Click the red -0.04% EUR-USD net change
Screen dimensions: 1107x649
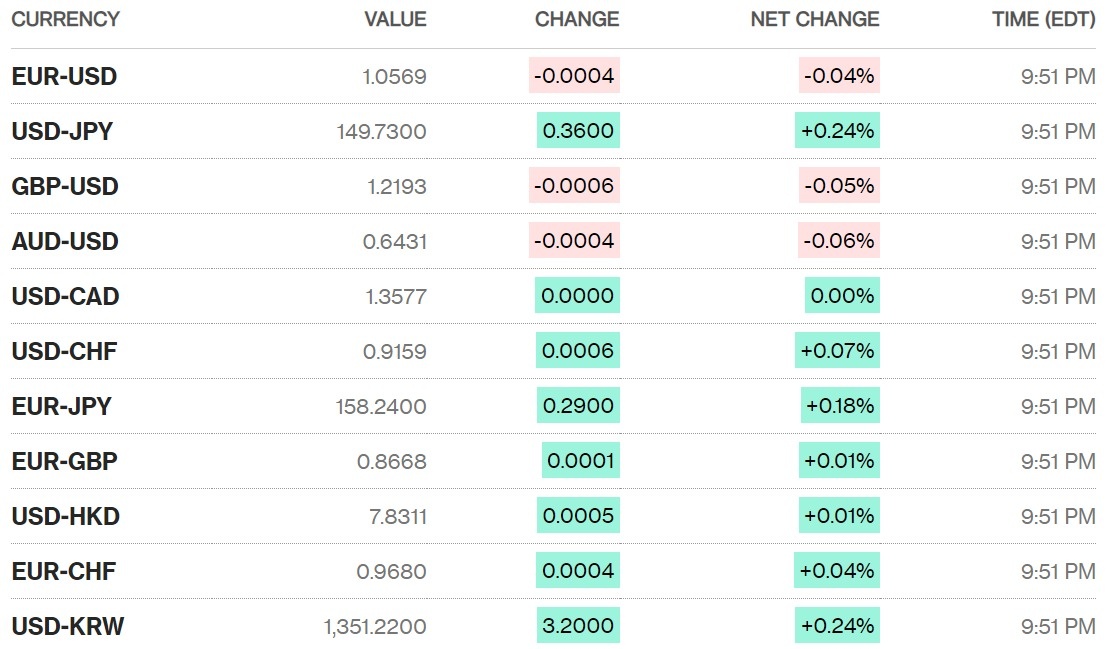click(839, 76)
